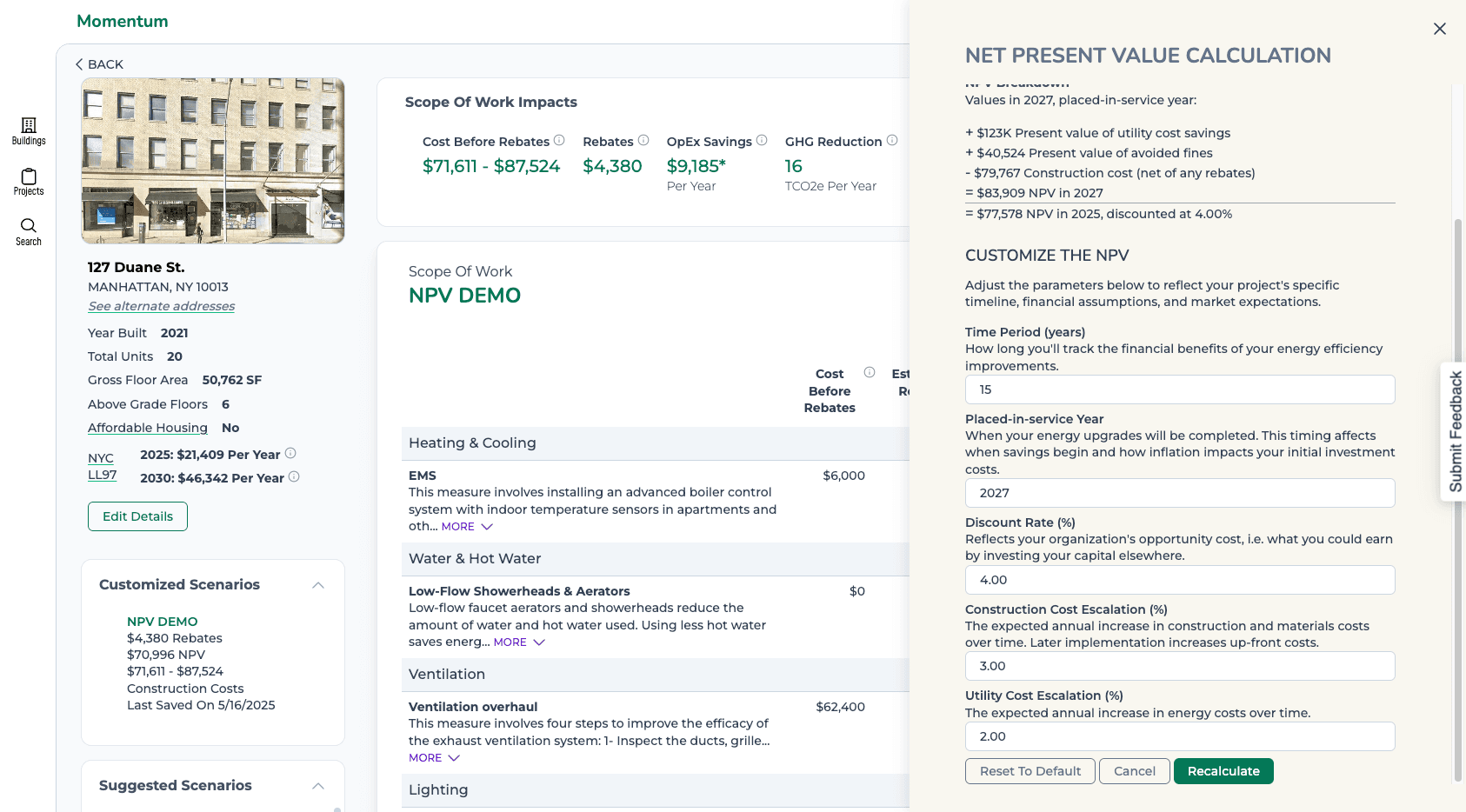Click the 127 Duane St. building photo
The width and height of the screenshot is (1466, 812).
click(213, 161)
